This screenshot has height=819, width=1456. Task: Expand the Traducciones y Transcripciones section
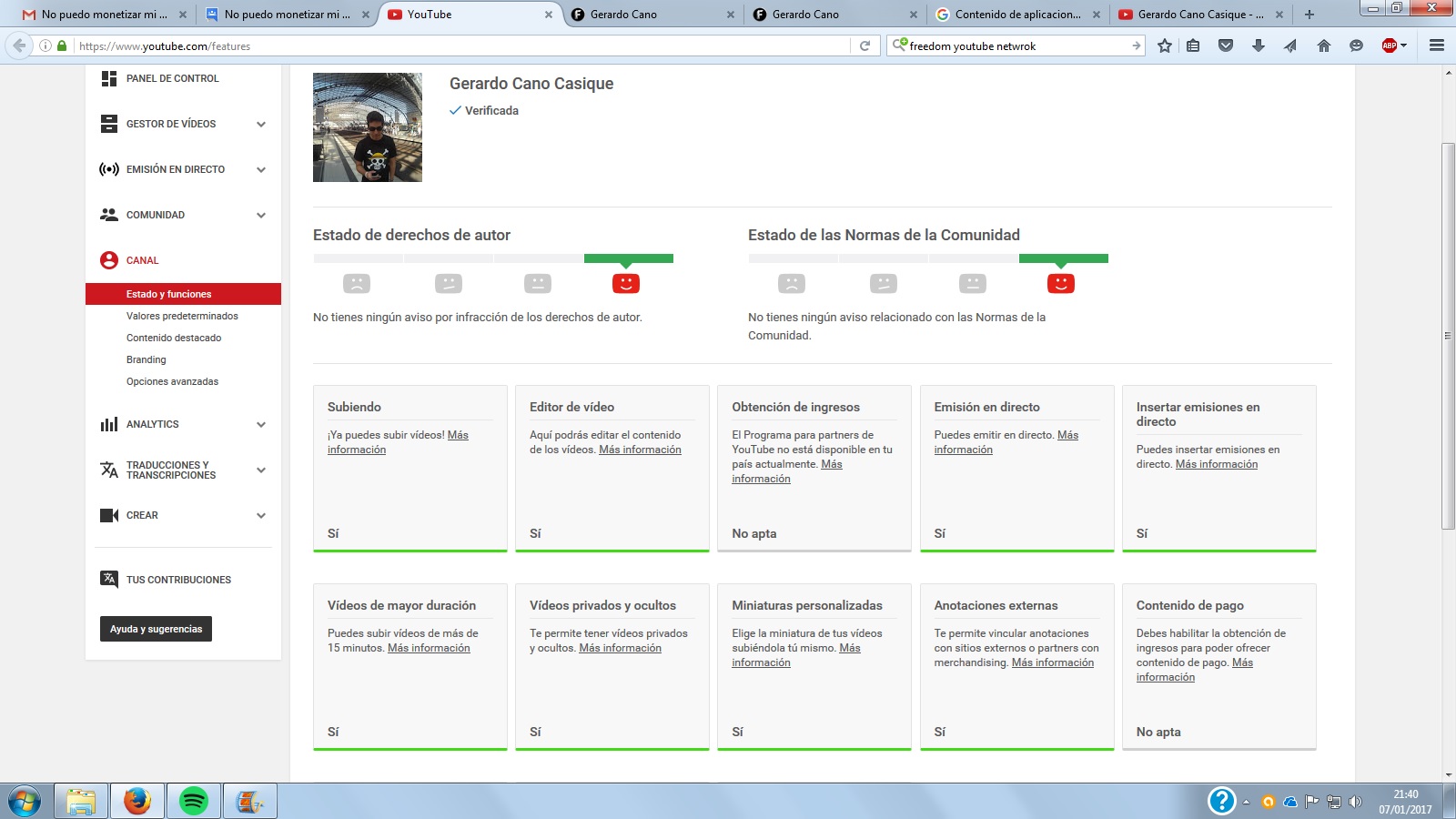261,470
